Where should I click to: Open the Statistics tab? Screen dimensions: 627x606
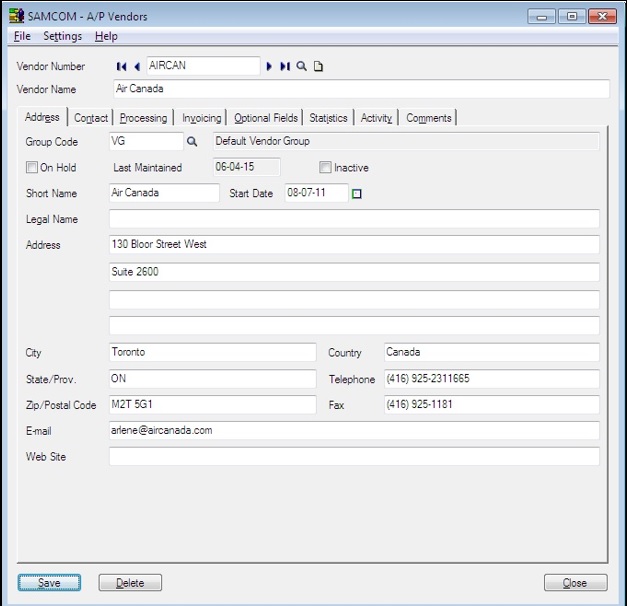[x=328, y=118]
